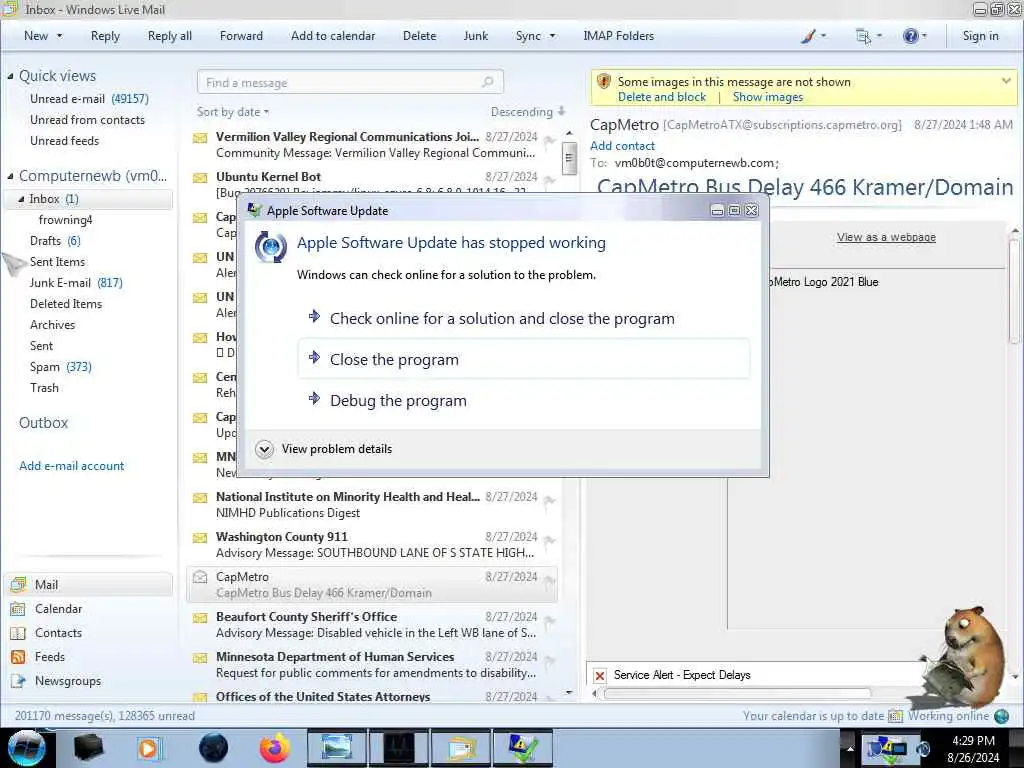Screen dimensions: 1024x768
Task: Collapse the image warning bar chevron
Action: [1006, 81]
